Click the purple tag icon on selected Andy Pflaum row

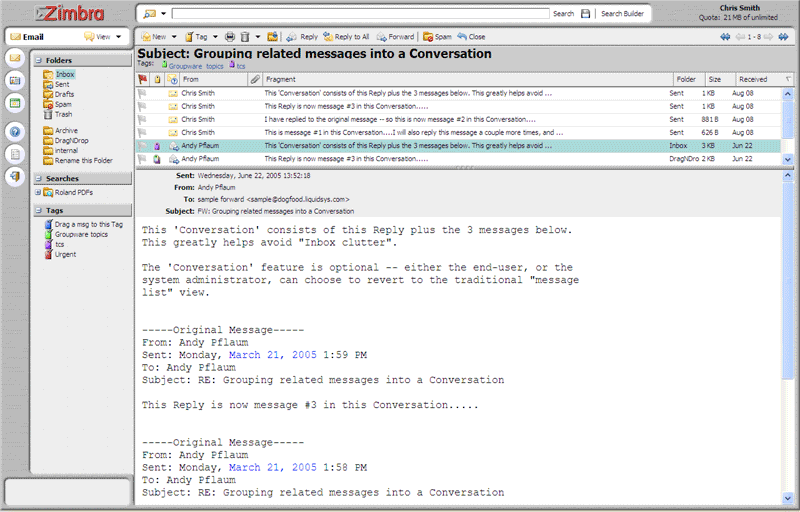[157, 146]
